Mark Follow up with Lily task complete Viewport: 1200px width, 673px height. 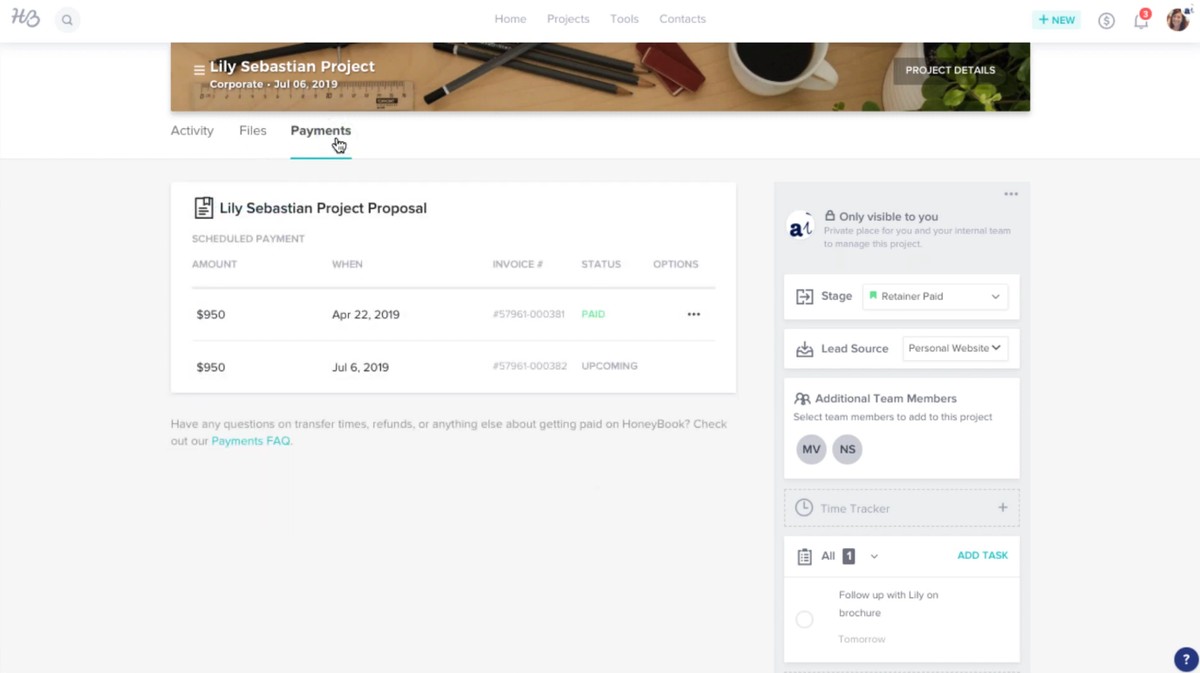point(804,619)
